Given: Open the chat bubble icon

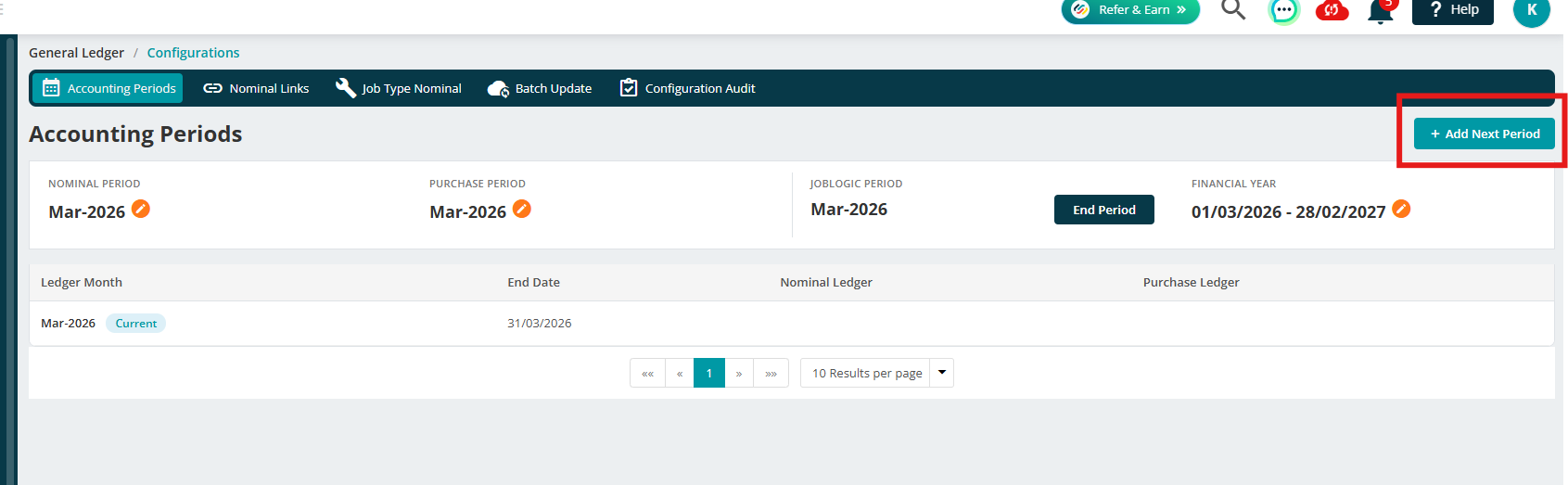Looking at the screenshot, I should click(1283, 10).
